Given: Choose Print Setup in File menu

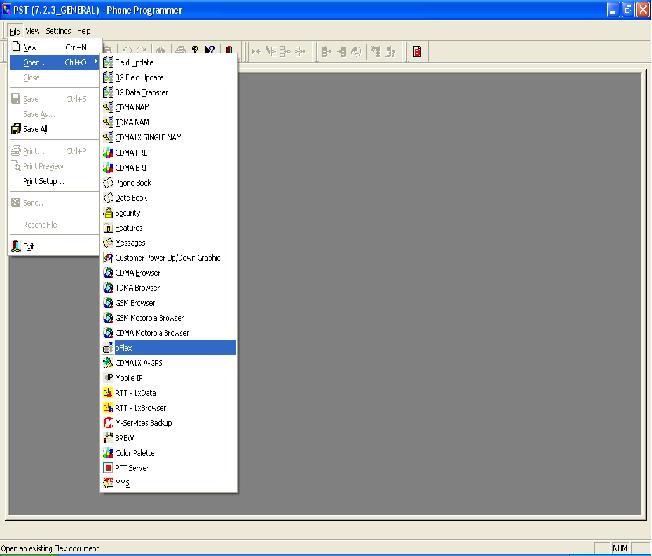Looking at the screenshot, I should [x=54, y=181].
